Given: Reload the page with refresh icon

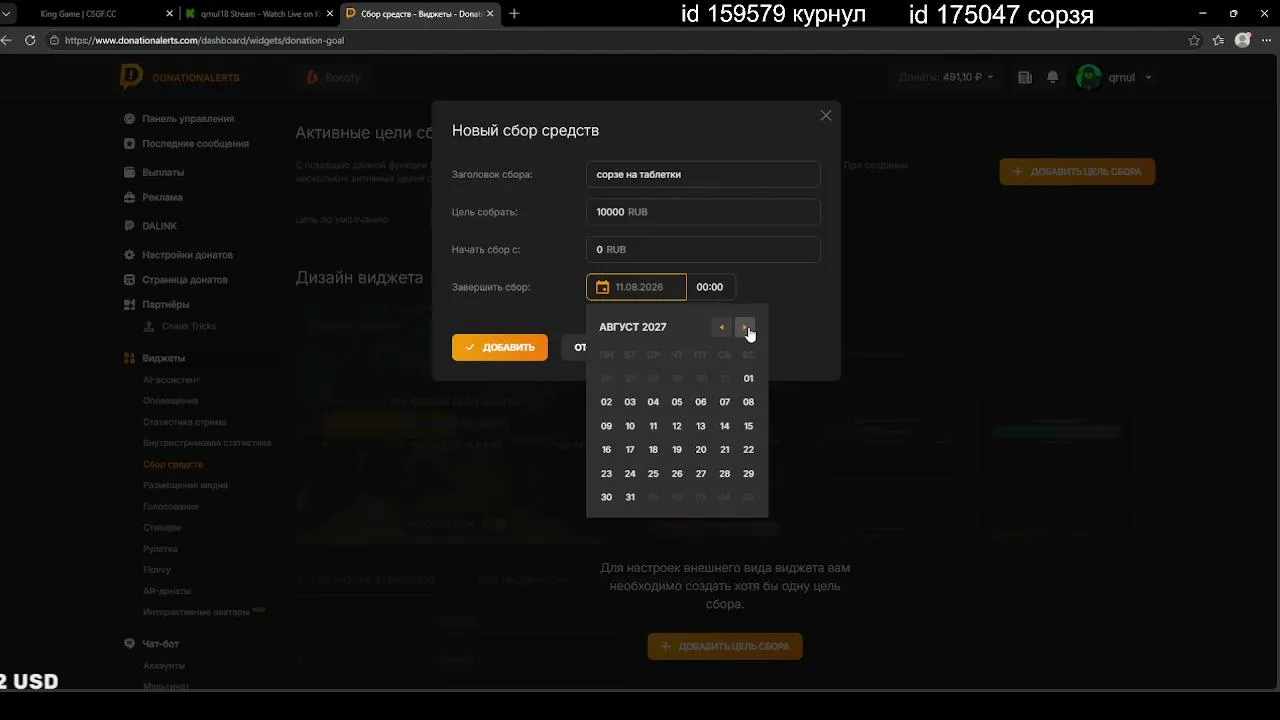Looking at the screenshot, I should 30,40.
